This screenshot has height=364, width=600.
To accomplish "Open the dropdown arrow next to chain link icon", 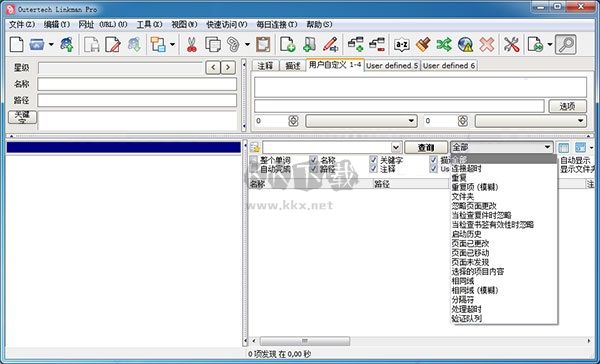I will pos(247,44).
